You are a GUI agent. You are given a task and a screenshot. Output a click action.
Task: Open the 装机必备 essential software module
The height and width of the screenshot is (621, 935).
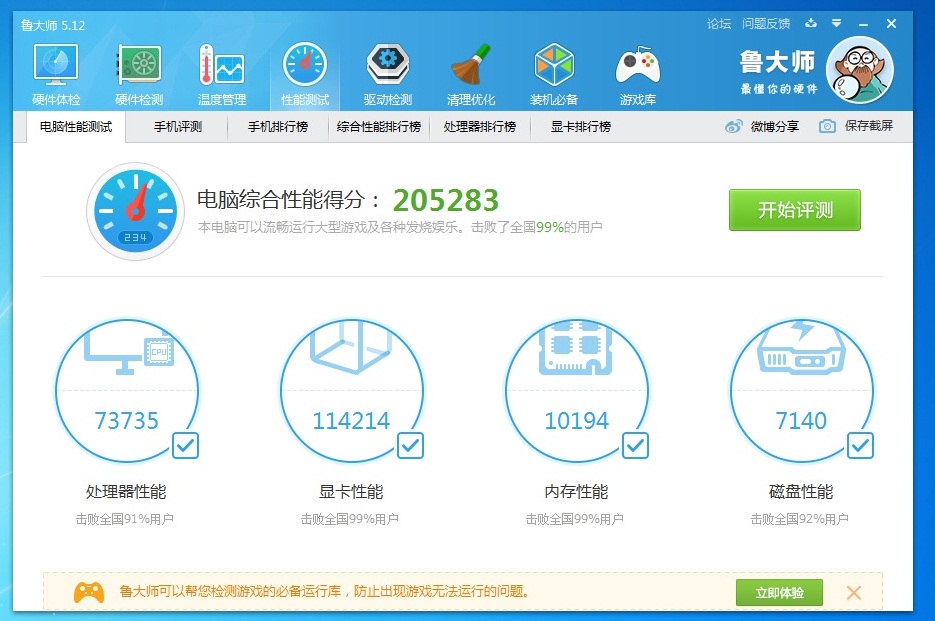[x=554, y=74]
